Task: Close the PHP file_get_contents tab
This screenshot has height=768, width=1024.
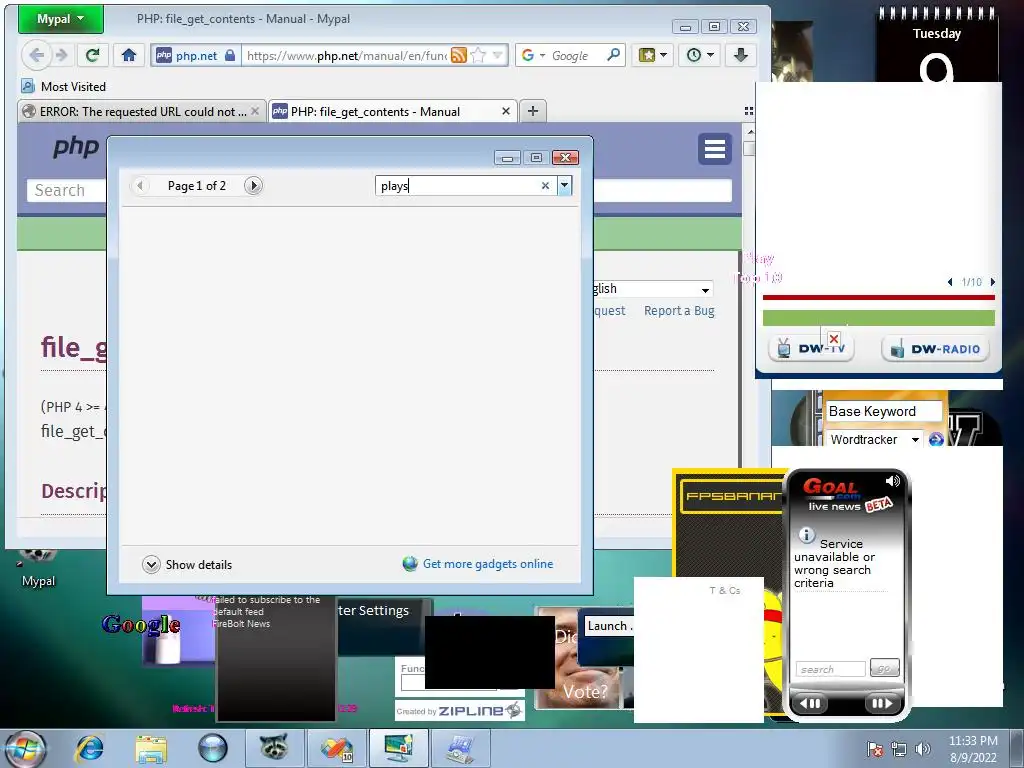Action: click(505, 112)
